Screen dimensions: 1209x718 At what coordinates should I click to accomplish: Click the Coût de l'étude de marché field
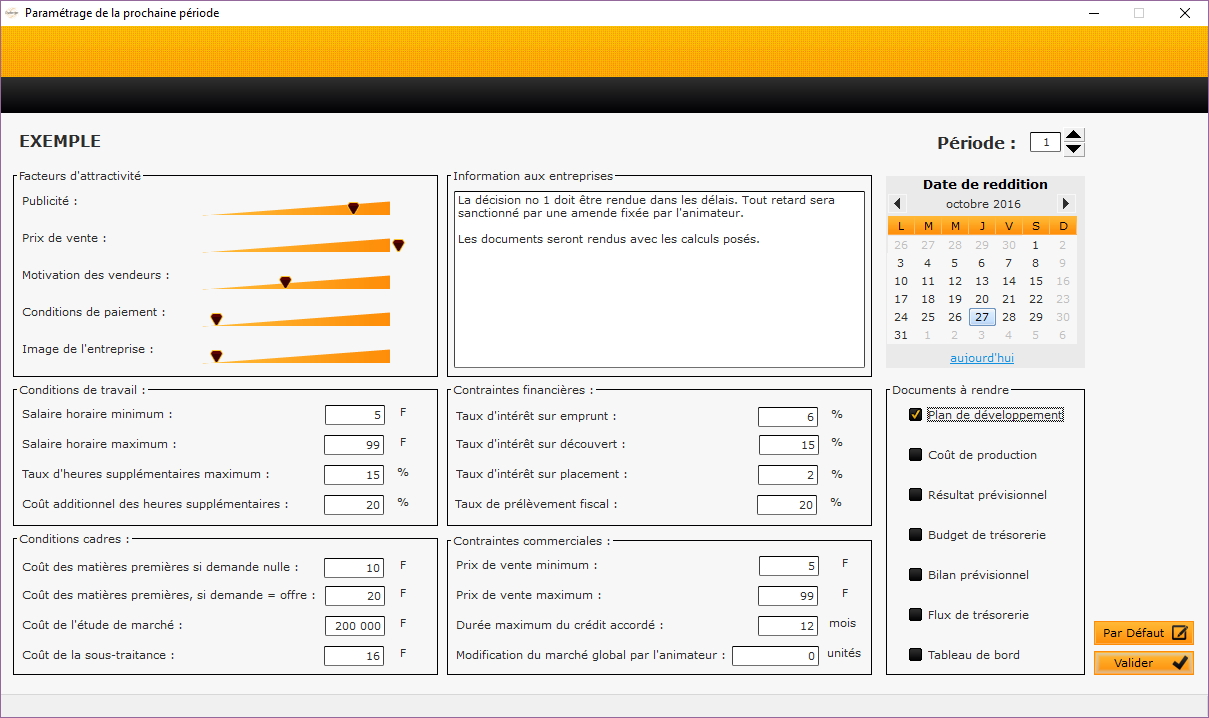(355, 626)
